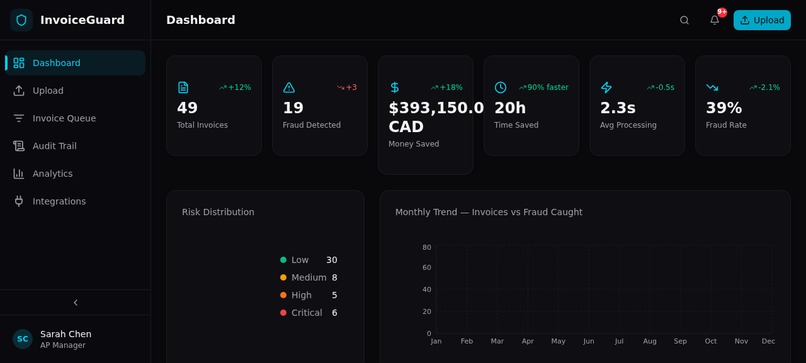Image resolution: width=806 pixels, height=363 pixels.
Task: Click the Fraud Rate trending-down icon
Action: point(712,87)
